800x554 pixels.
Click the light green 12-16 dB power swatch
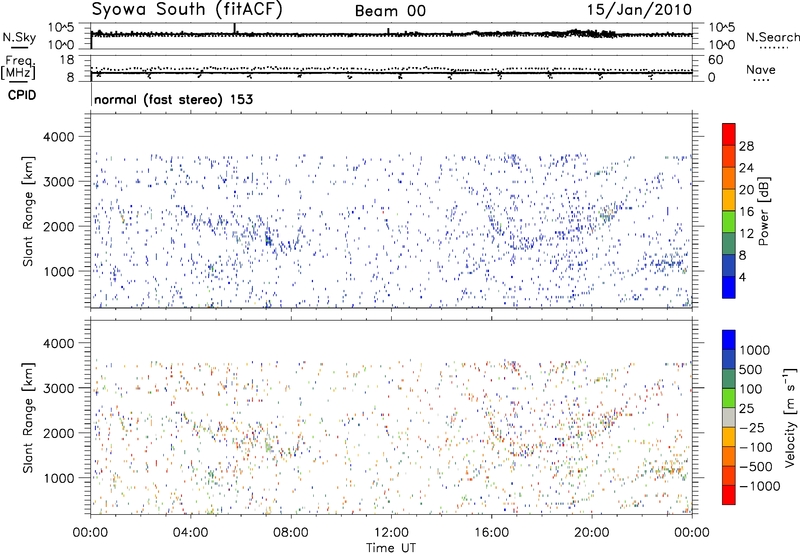pos(729,221)
